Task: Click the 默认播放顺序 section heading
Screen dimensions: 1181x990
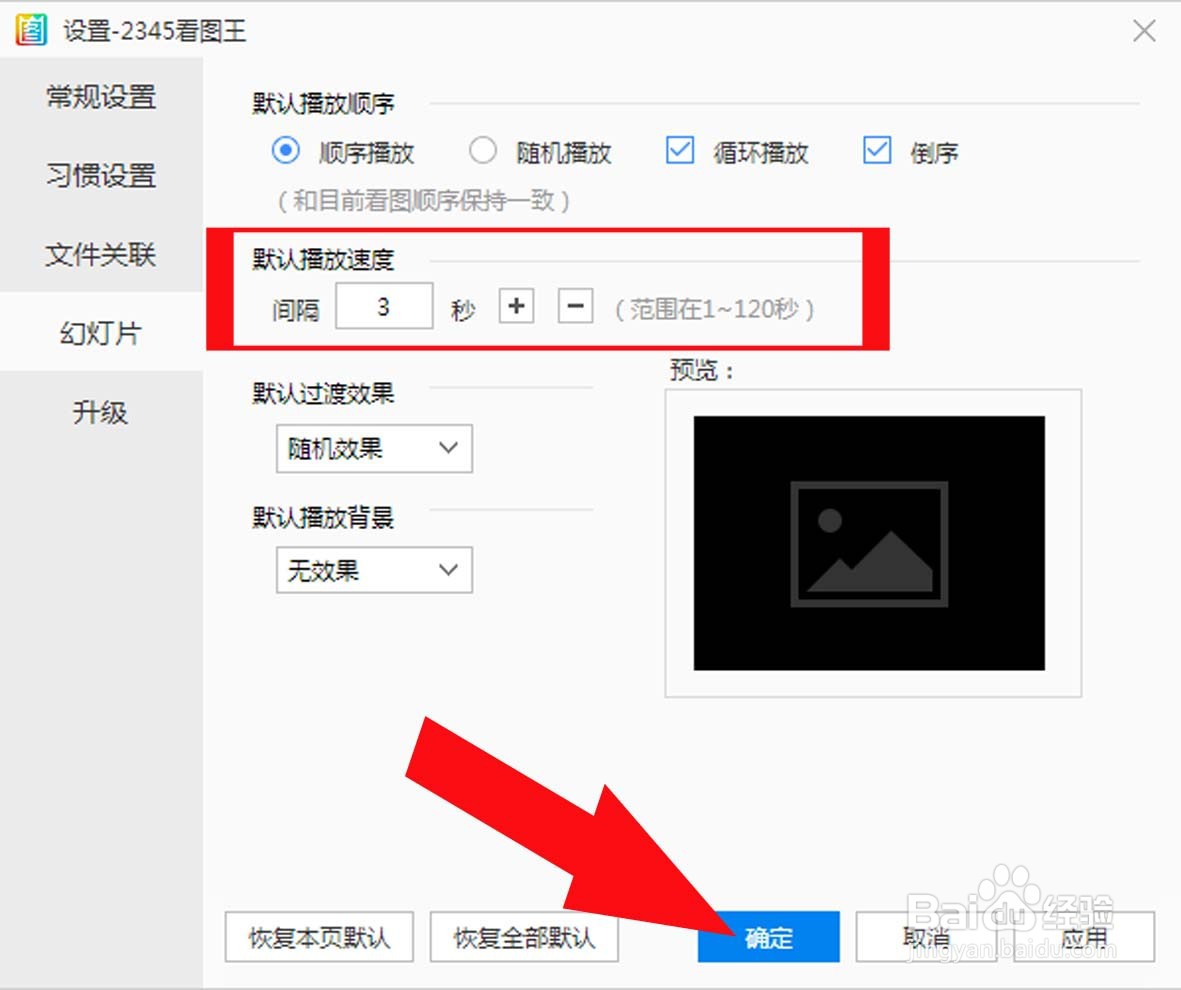Action: tap(324, 103)
